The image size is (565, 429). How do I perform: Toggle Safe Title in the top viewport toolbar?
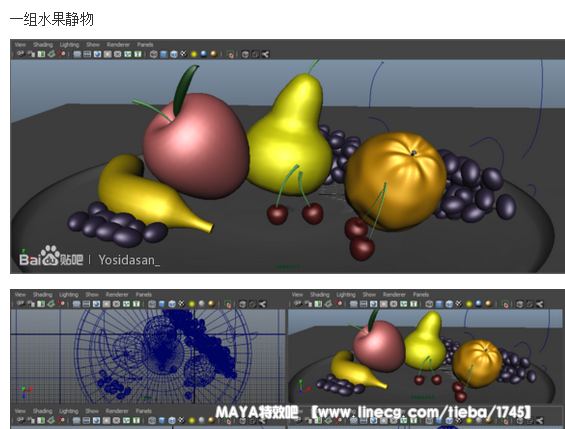click(x=138, y=54)
